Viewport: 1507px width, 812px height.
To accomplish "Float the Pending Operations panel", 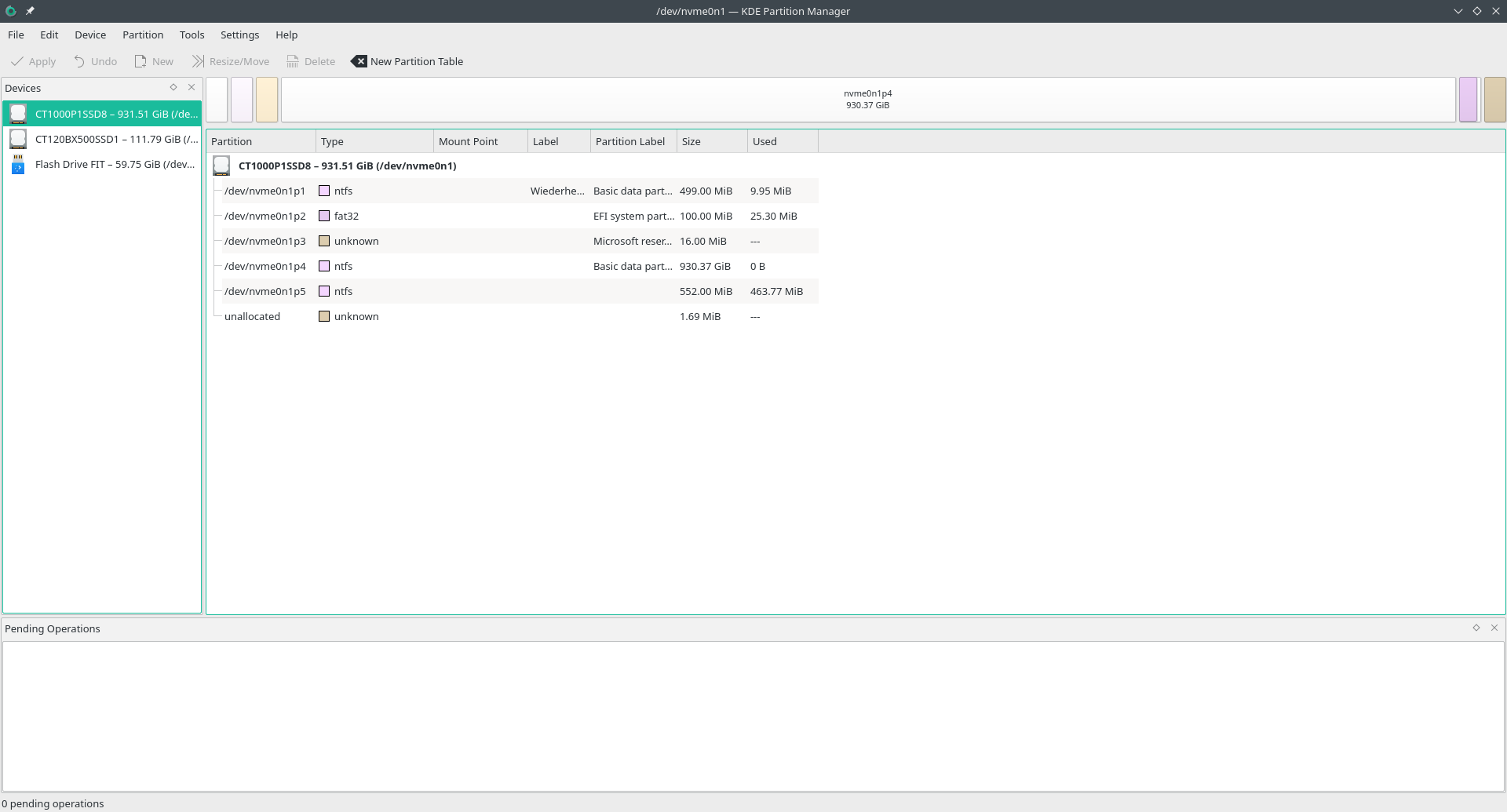I will pyautogui.click(x=1476, y=628).
